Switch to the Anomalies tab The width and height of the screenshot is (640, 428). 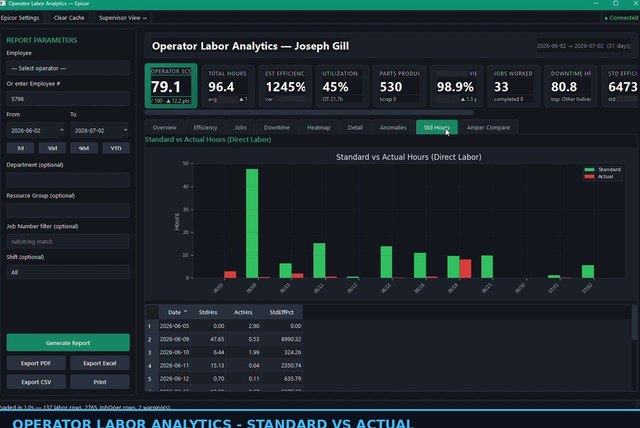coord(393,127)
